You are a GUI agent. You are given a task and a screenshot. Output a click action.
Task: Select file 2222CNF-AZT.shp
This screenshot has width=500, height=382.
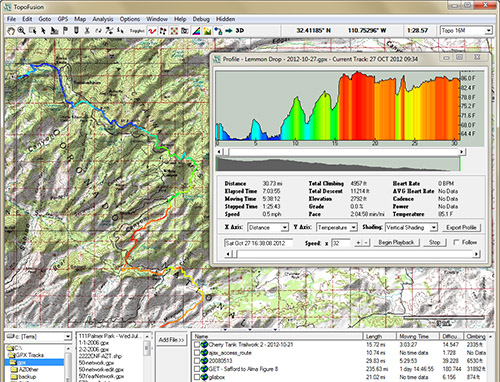(x=100, y=356)
